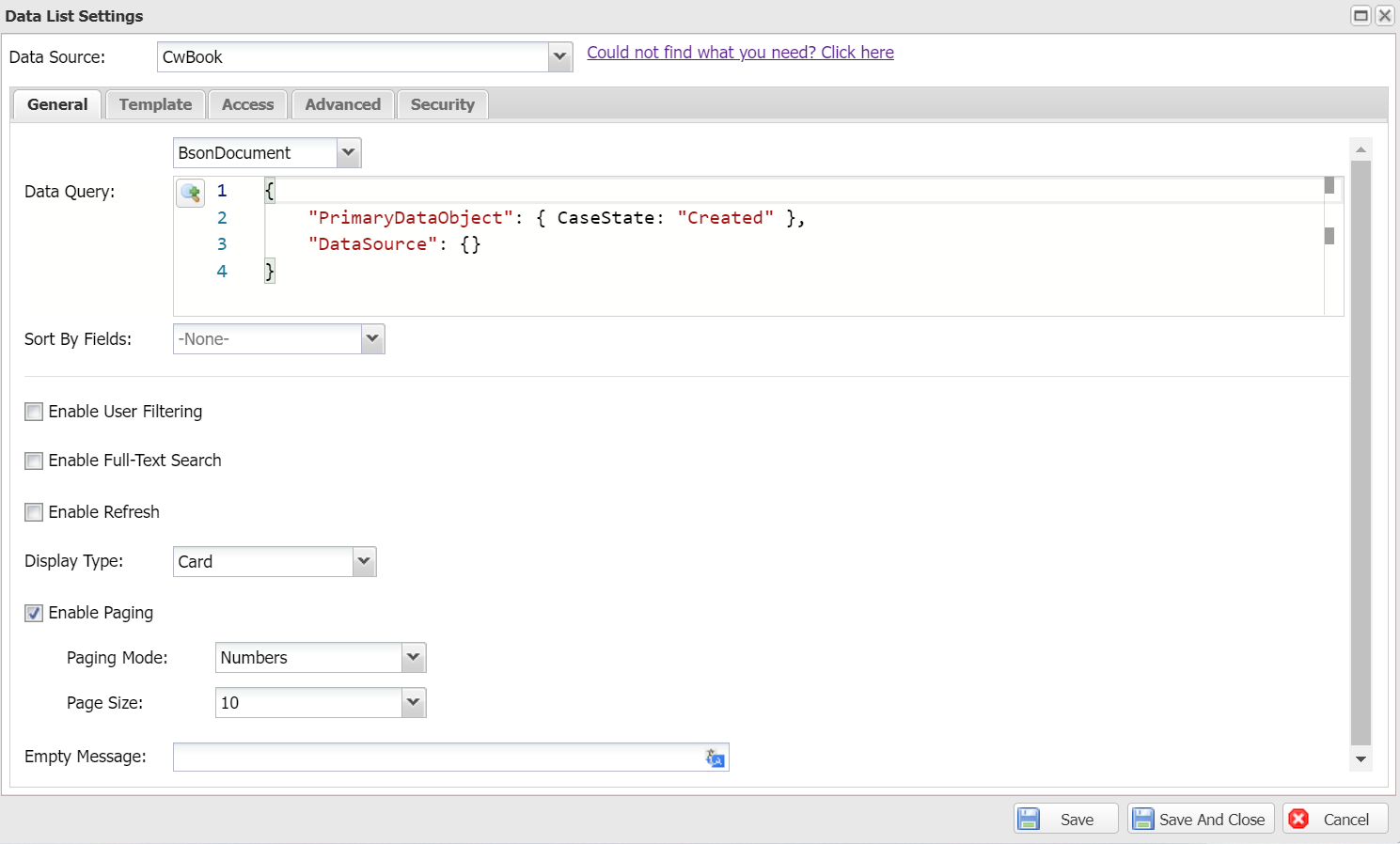
Task: Tick Enable Full-Text Search
Action: (x=34, y=461)
